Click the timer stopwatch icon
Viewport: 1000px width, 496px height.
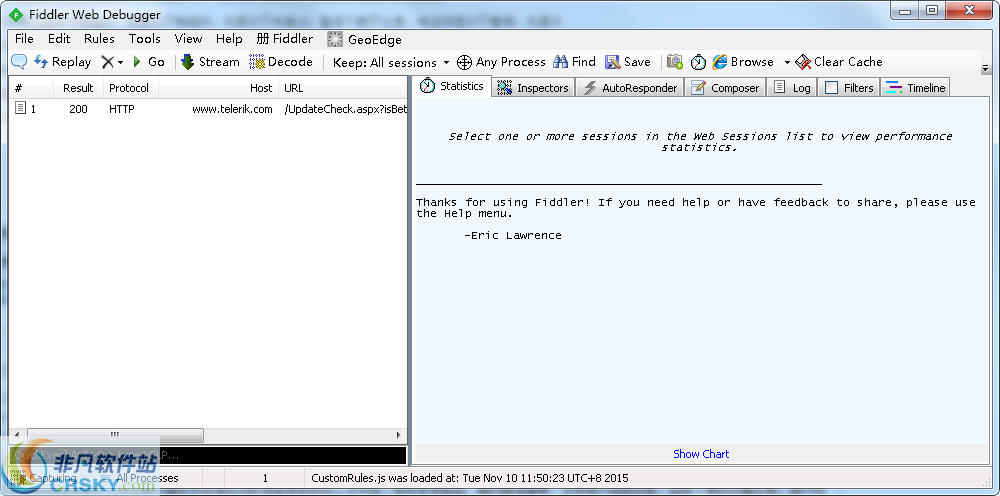click(x=698, y=62)
